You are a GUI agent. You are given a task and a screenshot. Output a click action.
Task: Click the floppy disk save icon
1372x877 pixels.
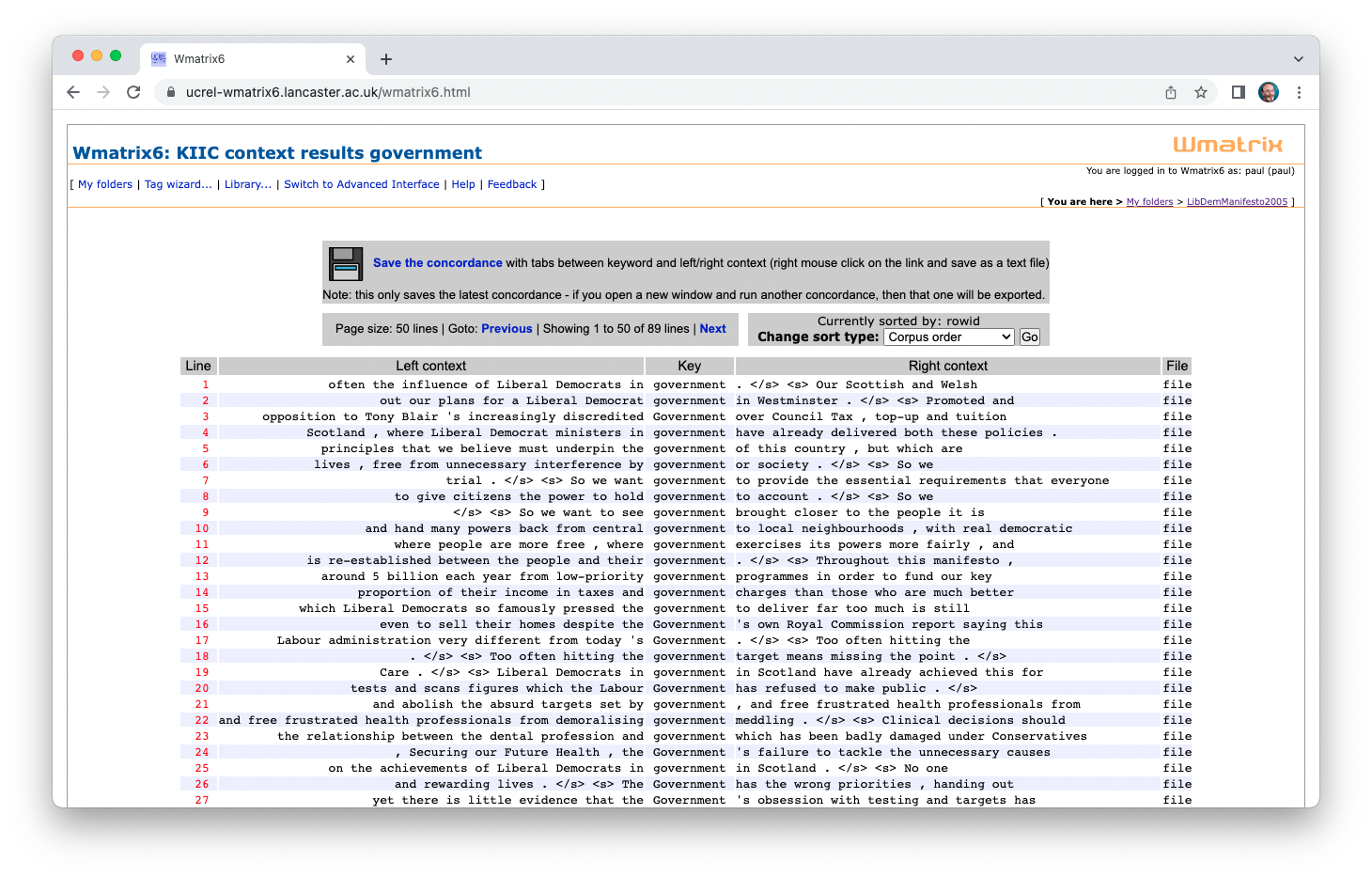[x=346, y=264]
